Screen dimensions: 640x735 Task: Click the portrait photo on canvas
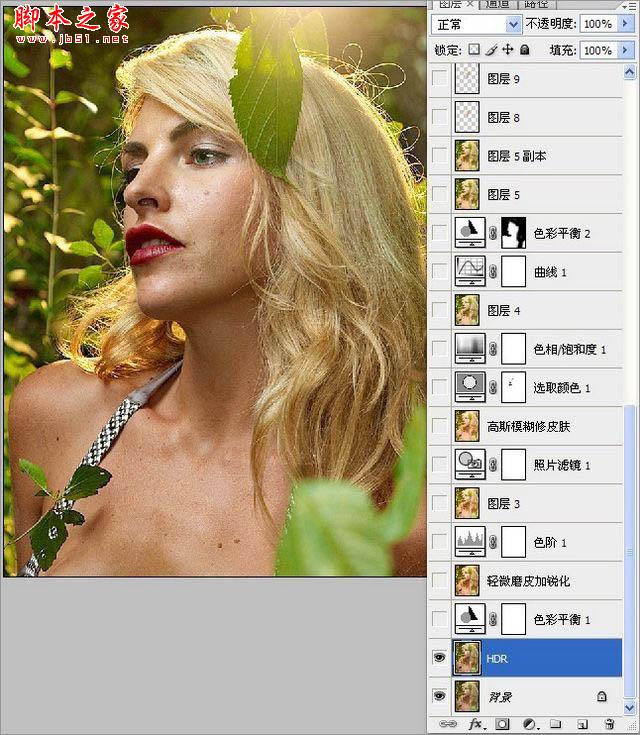[x=215, y=291]
